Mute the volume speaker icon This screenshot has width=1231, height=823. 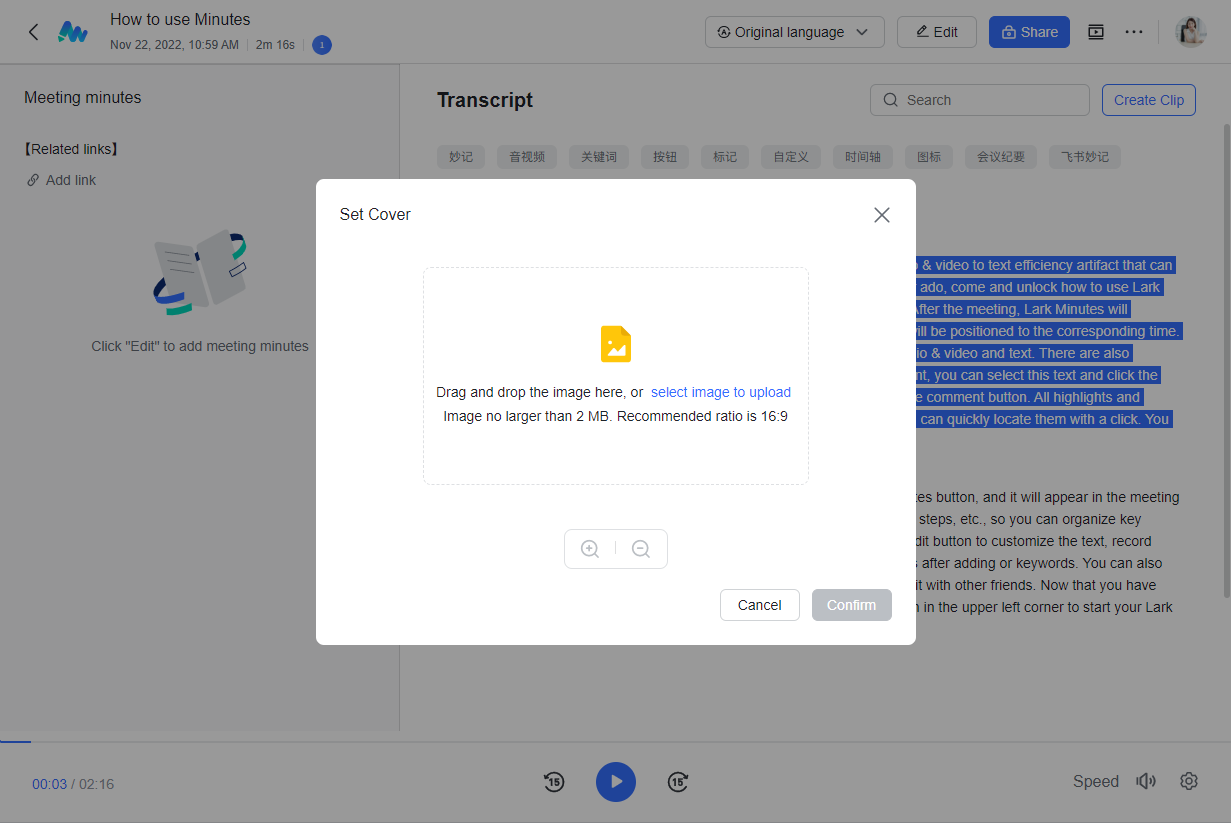[1146, 782]
